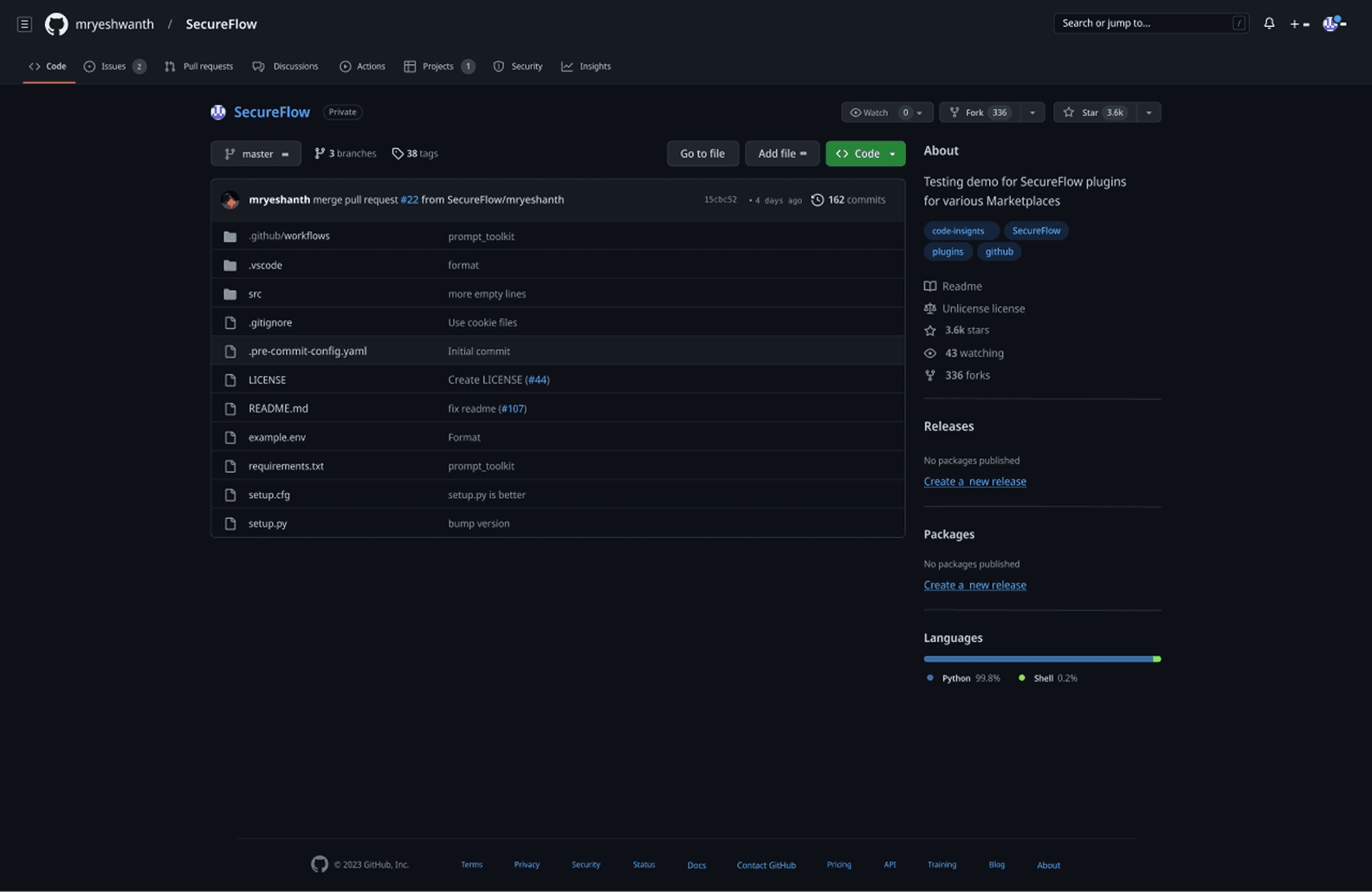Click the plugins topic tag
The image size is (1372, 892).
(948, 252)
